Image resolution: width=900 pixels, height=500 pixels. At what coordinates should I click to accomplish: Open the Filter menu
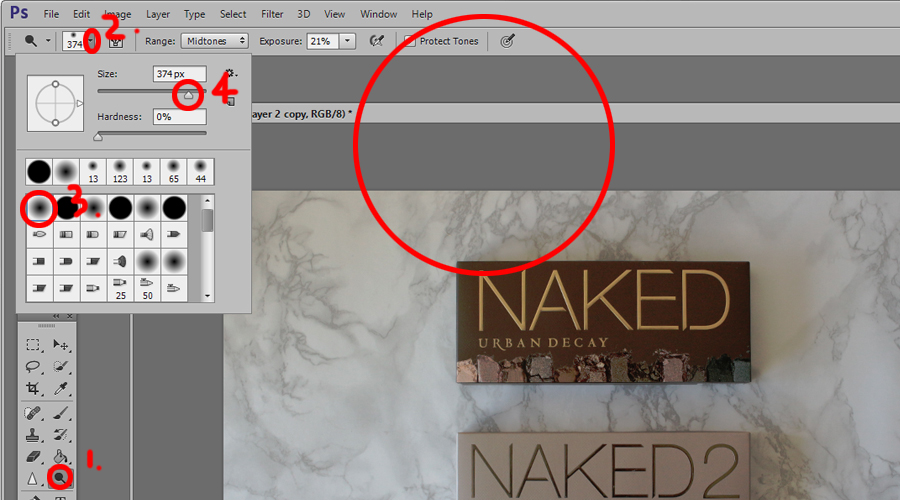[x=272, y=14]
